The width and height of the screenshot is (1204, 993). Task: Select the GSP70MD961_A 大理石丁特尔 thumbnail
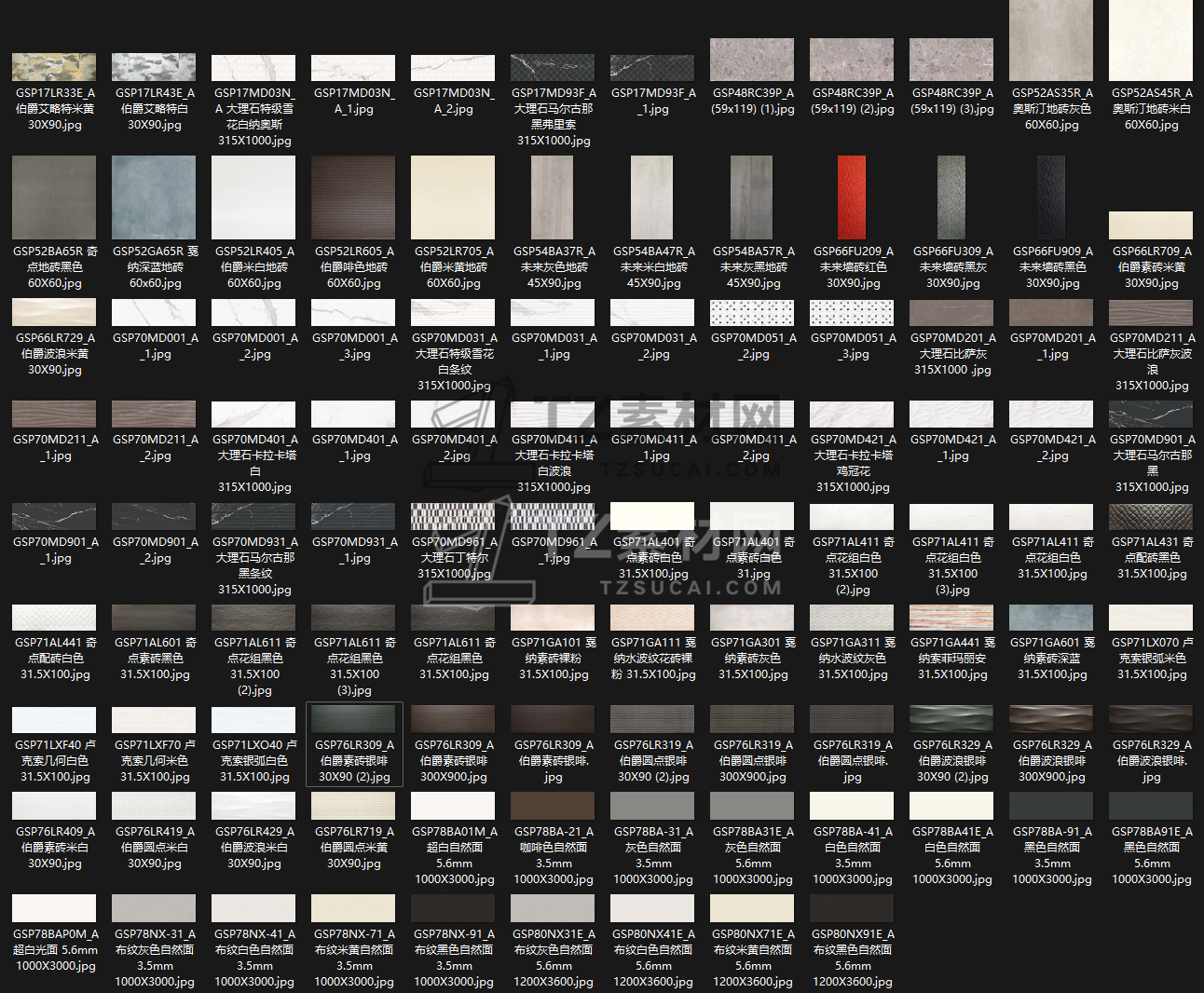(453, 516)
